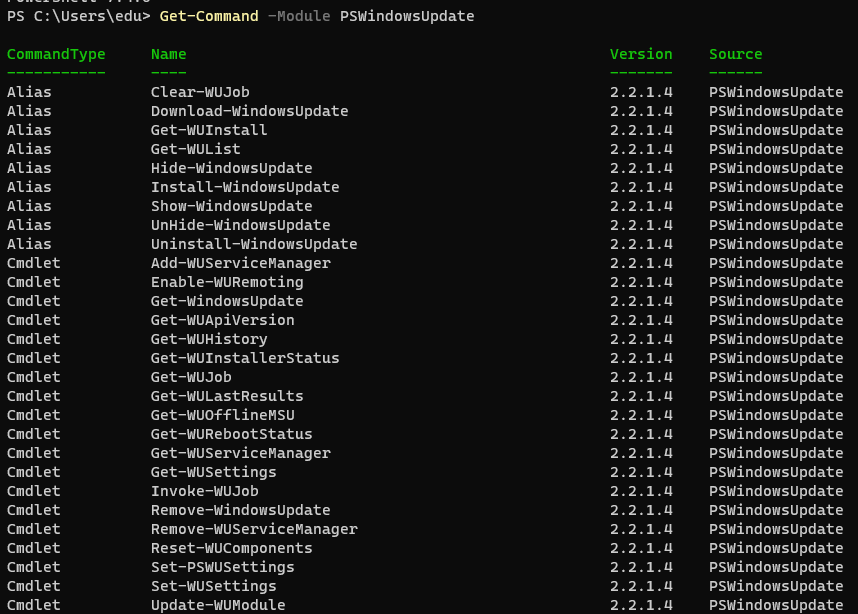
Task: Select Get-WUApiVersion cmdlet name
Action: pyautogui.click(x=223, y=320)
